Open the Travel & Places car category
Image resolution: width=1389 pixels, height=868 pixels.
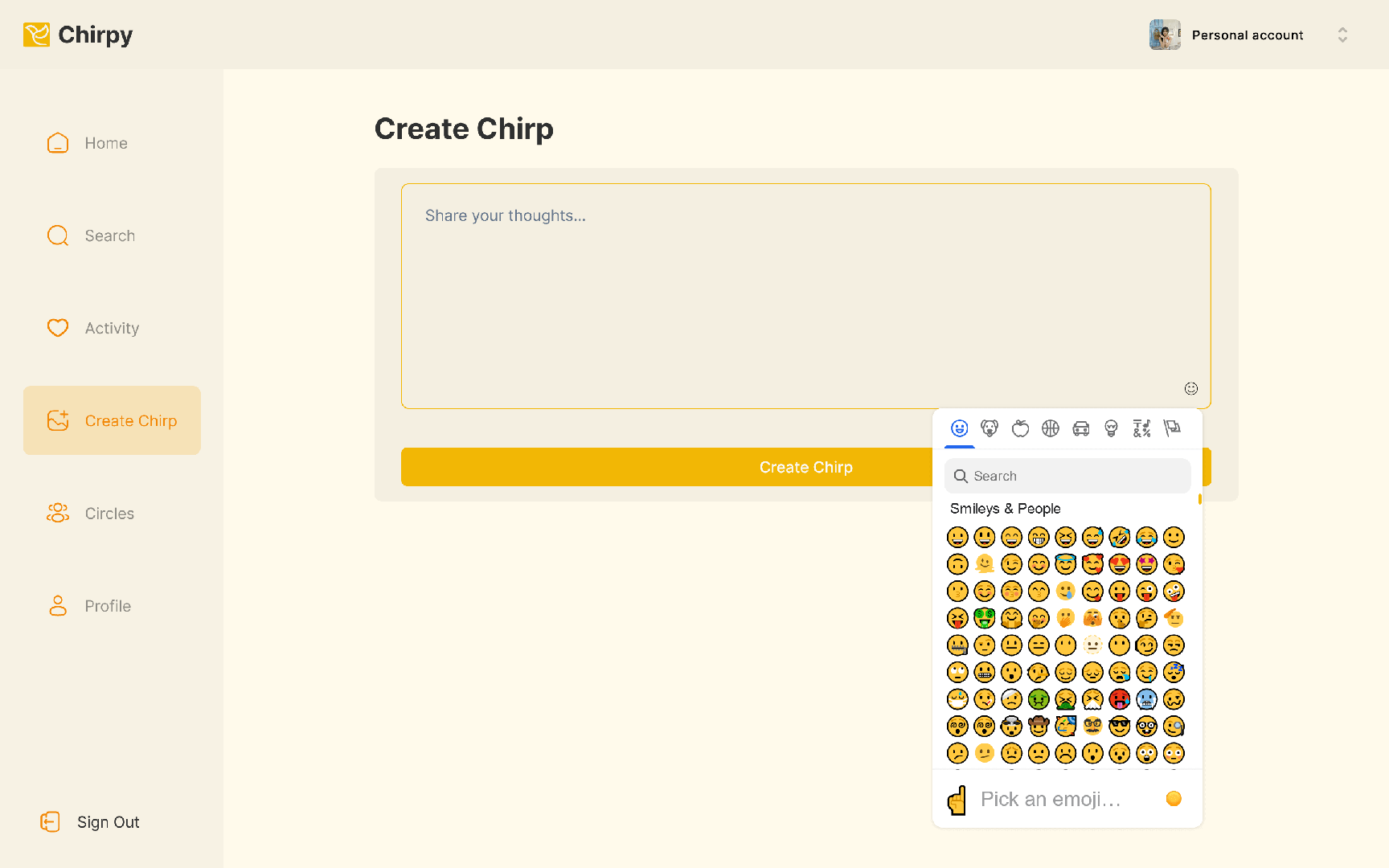(1081, 428)
